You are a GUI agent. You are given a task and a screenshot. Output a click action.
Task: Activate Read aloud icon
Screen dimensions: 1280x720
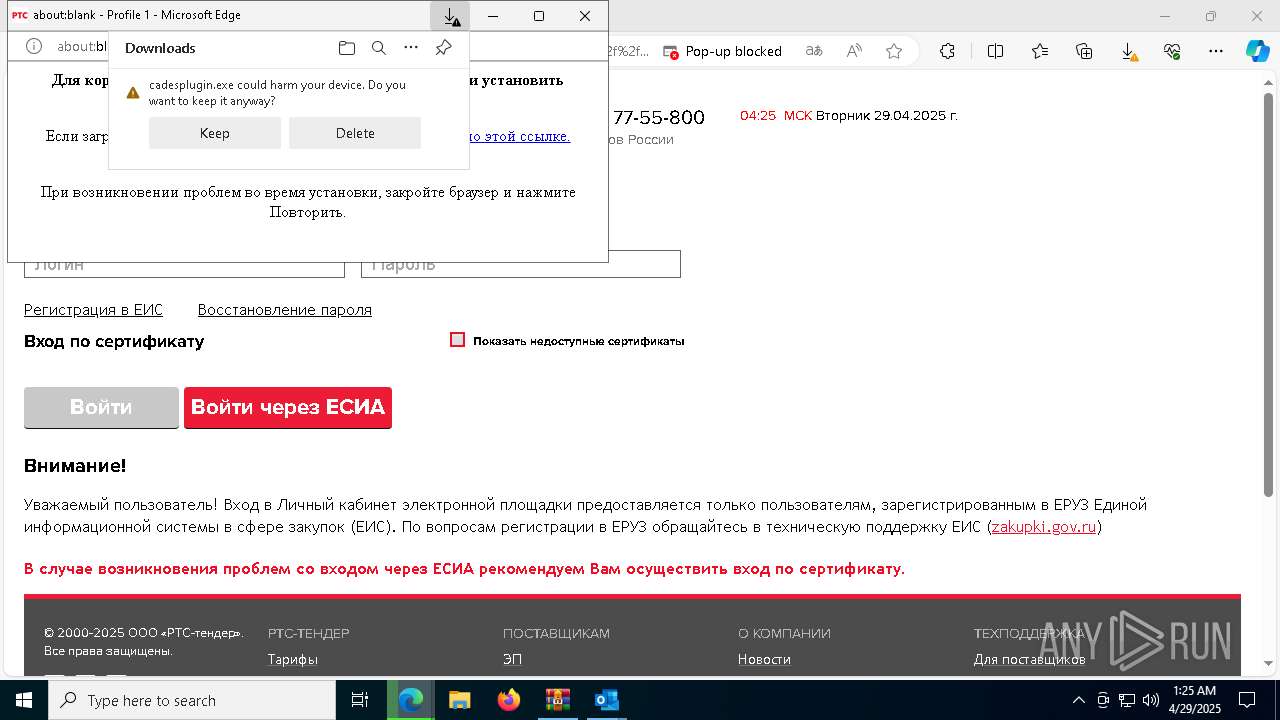pyautogui.click(x=854, y=51)
